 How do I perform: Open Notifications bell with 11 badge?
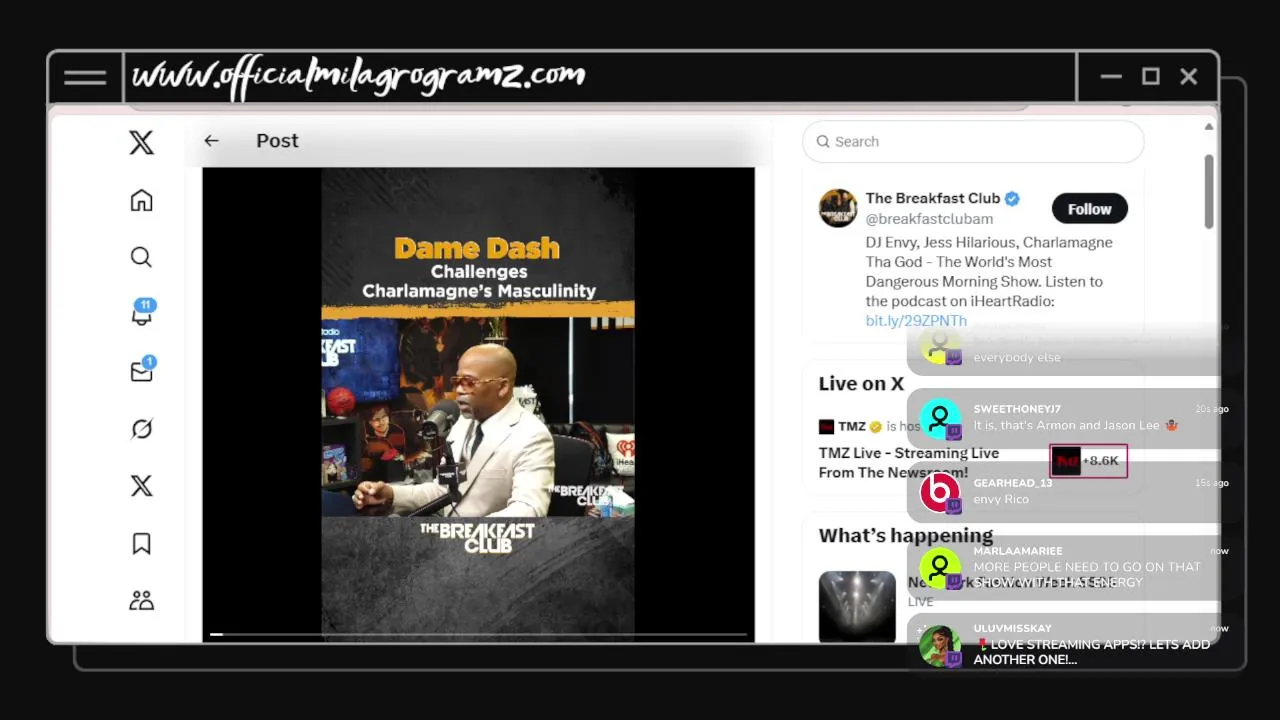click(x=142, y=313)
